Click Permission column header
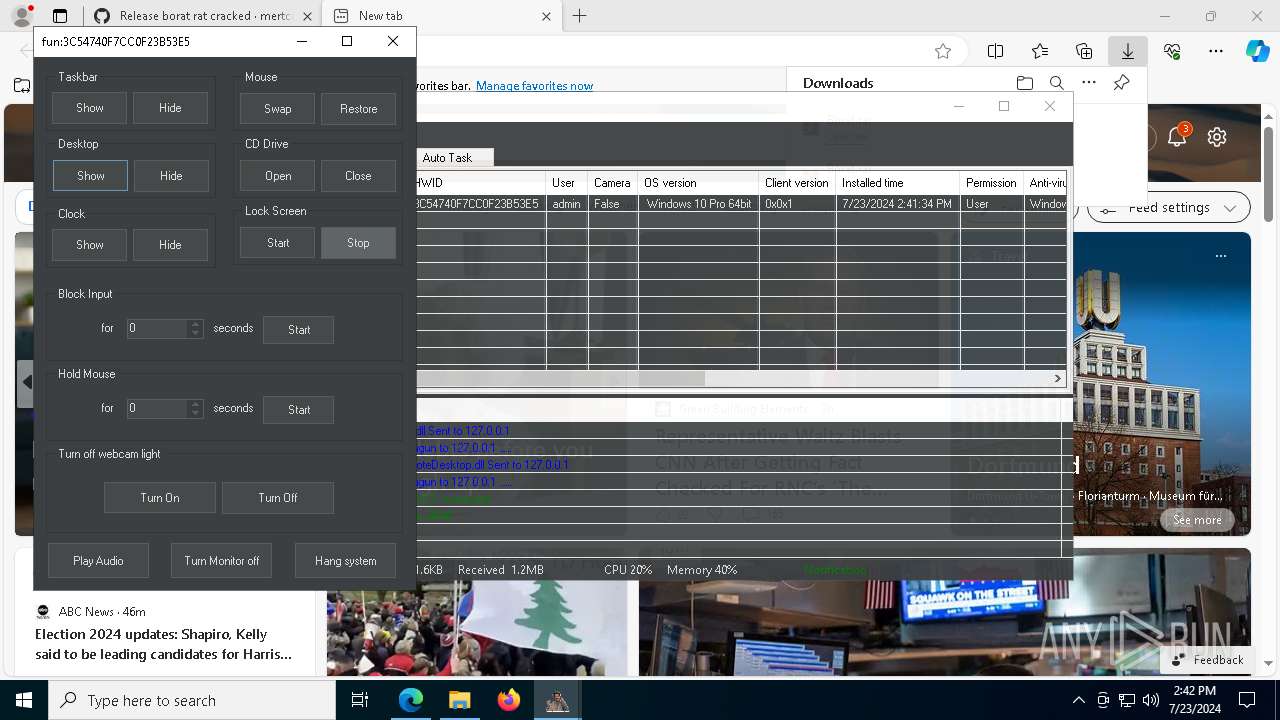The width and height of the screenshot is (1280, 720). [x=991, y=183]
